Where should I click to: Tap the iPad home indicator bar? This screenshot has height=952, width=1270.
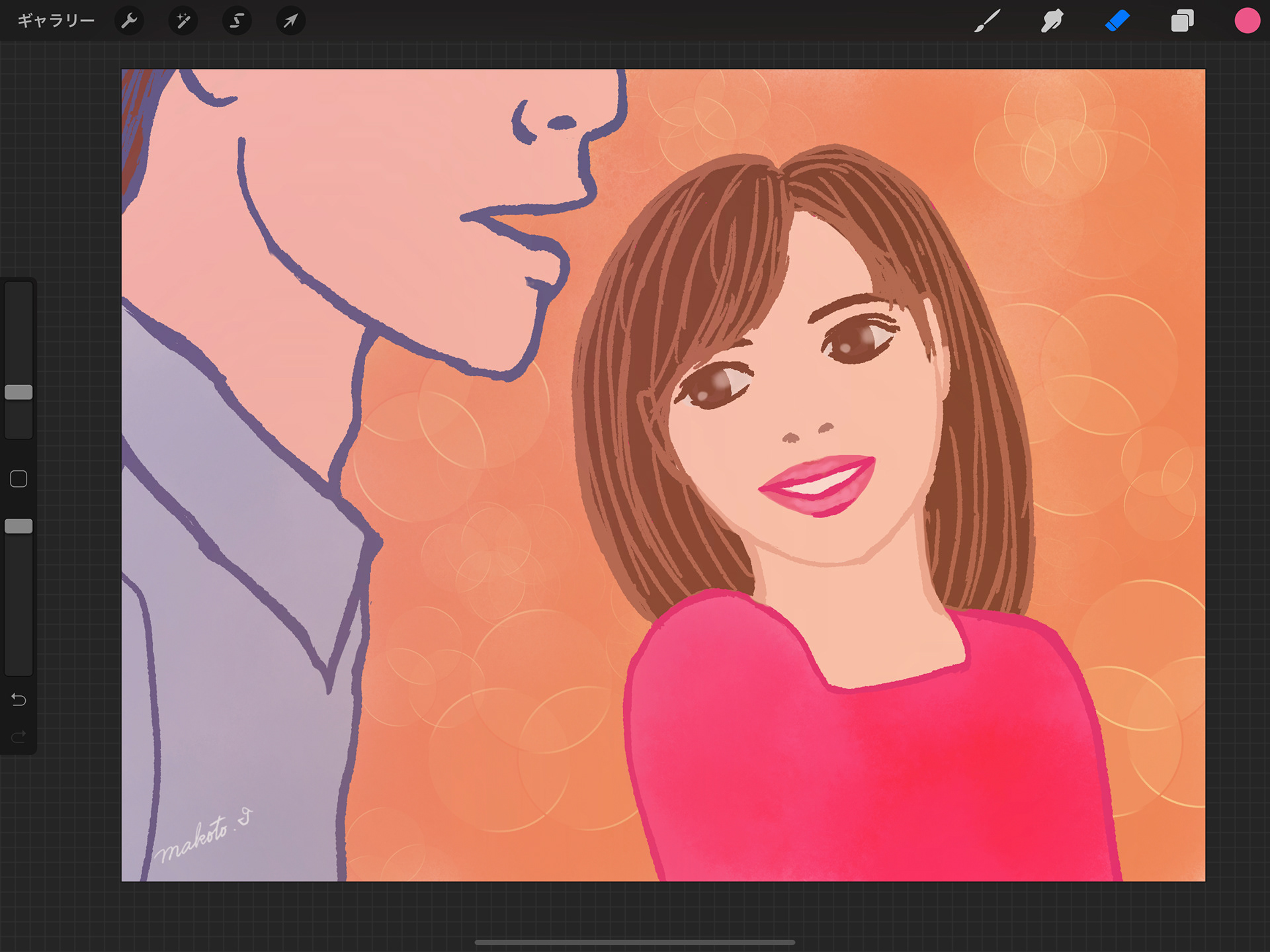[x=634, y=942]
